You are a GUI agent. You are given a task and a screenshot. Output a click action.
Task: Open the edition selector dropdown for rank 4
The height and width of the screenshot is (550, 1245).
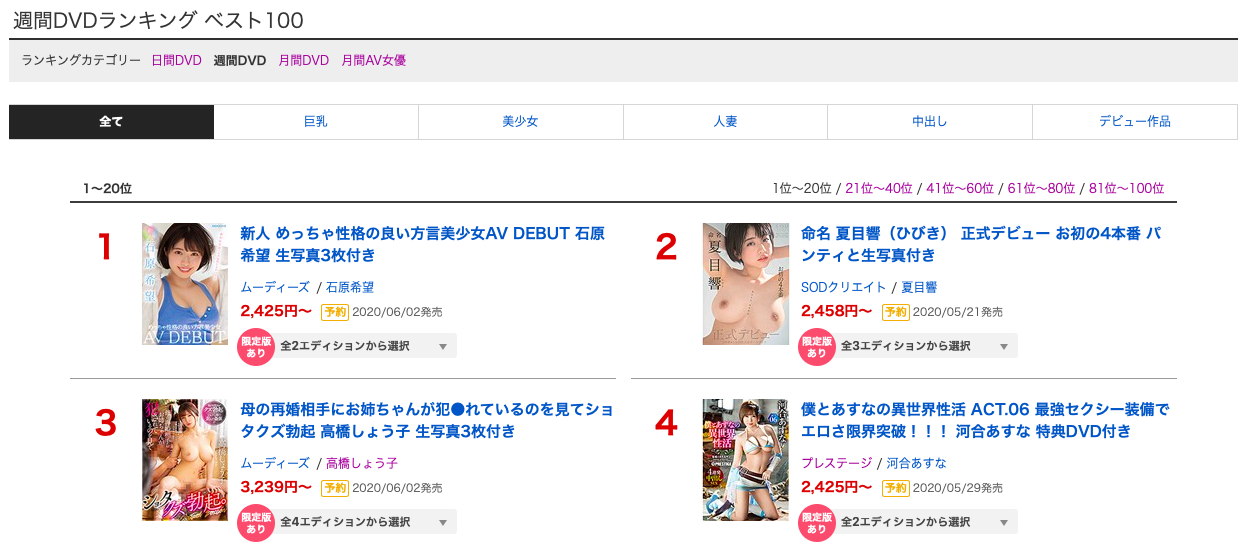pos(926,522)
